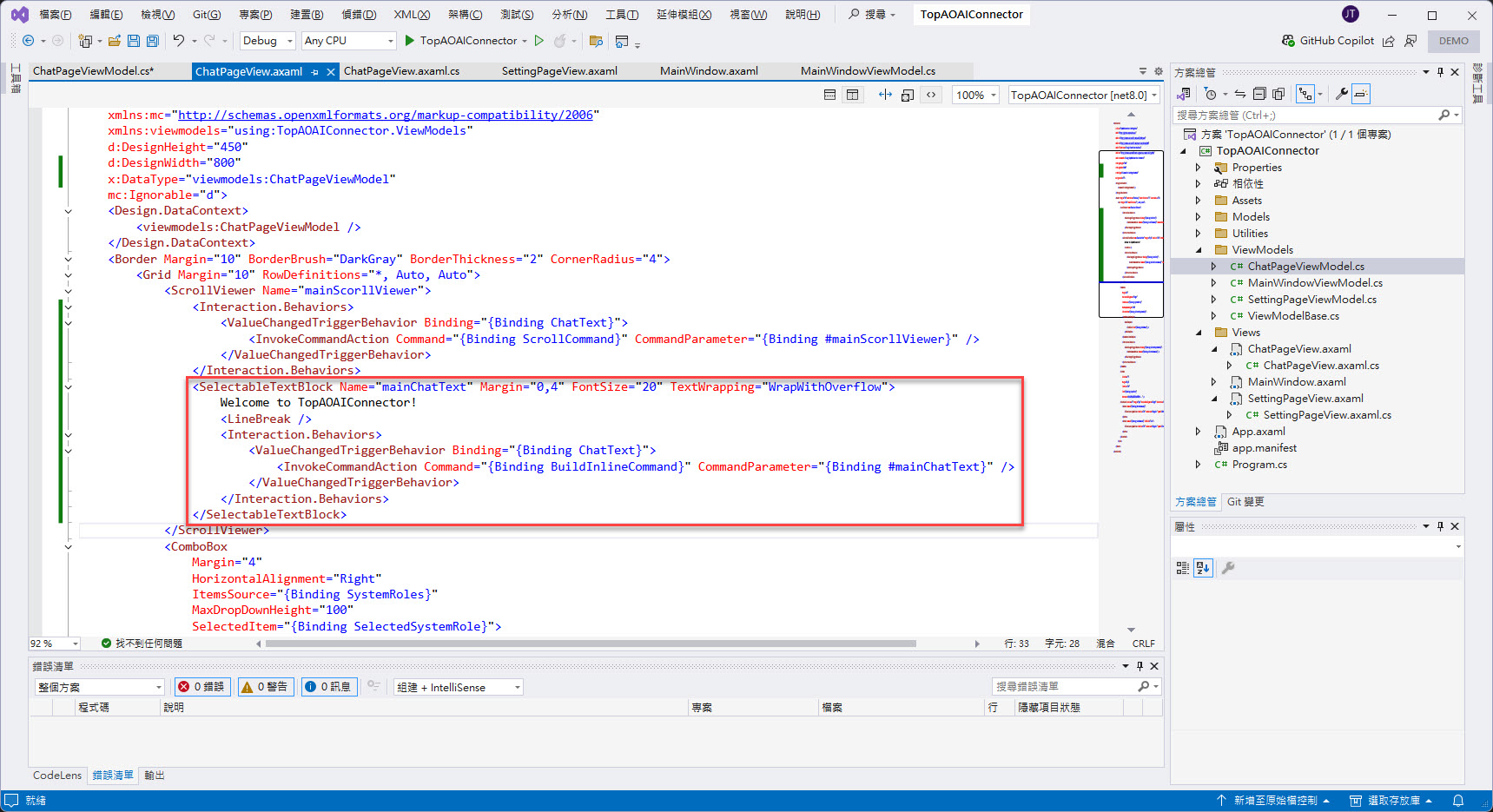Click the New Project toolbar icon

[85, 41]
